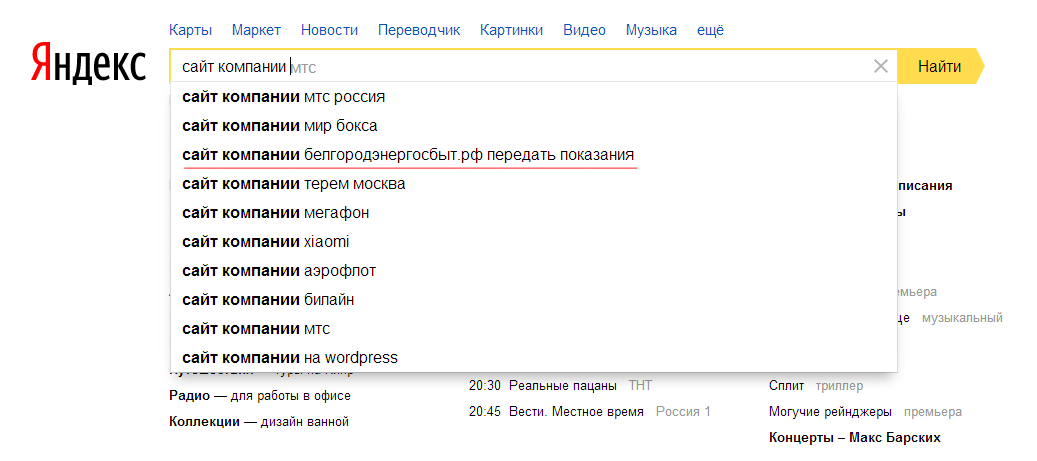
Task: Open the Музыка service link
Action: pos(651,30)
